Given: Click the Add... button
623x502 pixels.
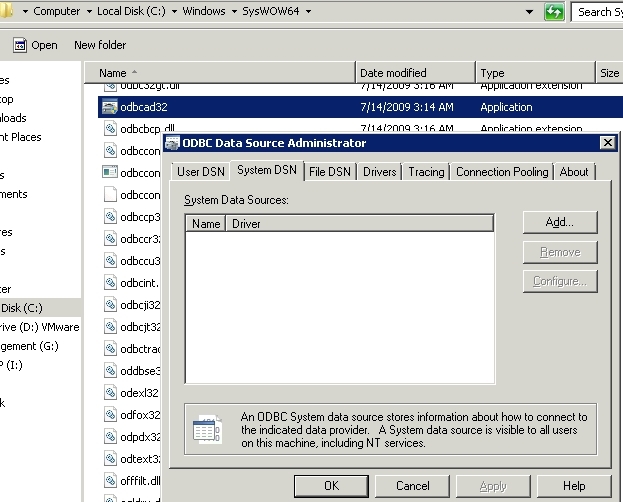Looking at the screenshot, I should click(x=560, y=222).
